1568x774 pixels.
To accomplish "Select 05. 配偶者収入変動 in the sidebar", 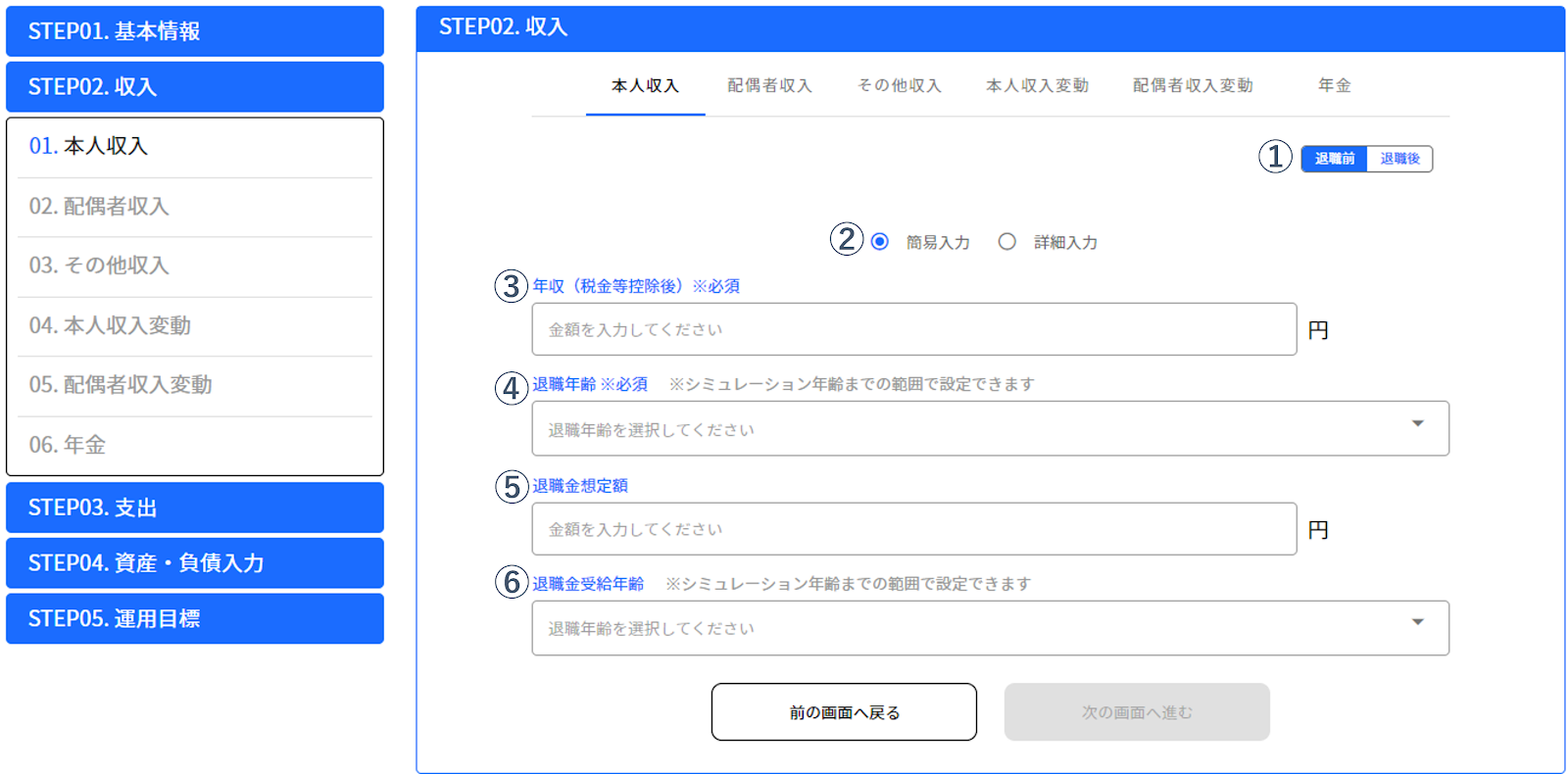I will click(x=195, y=385).
